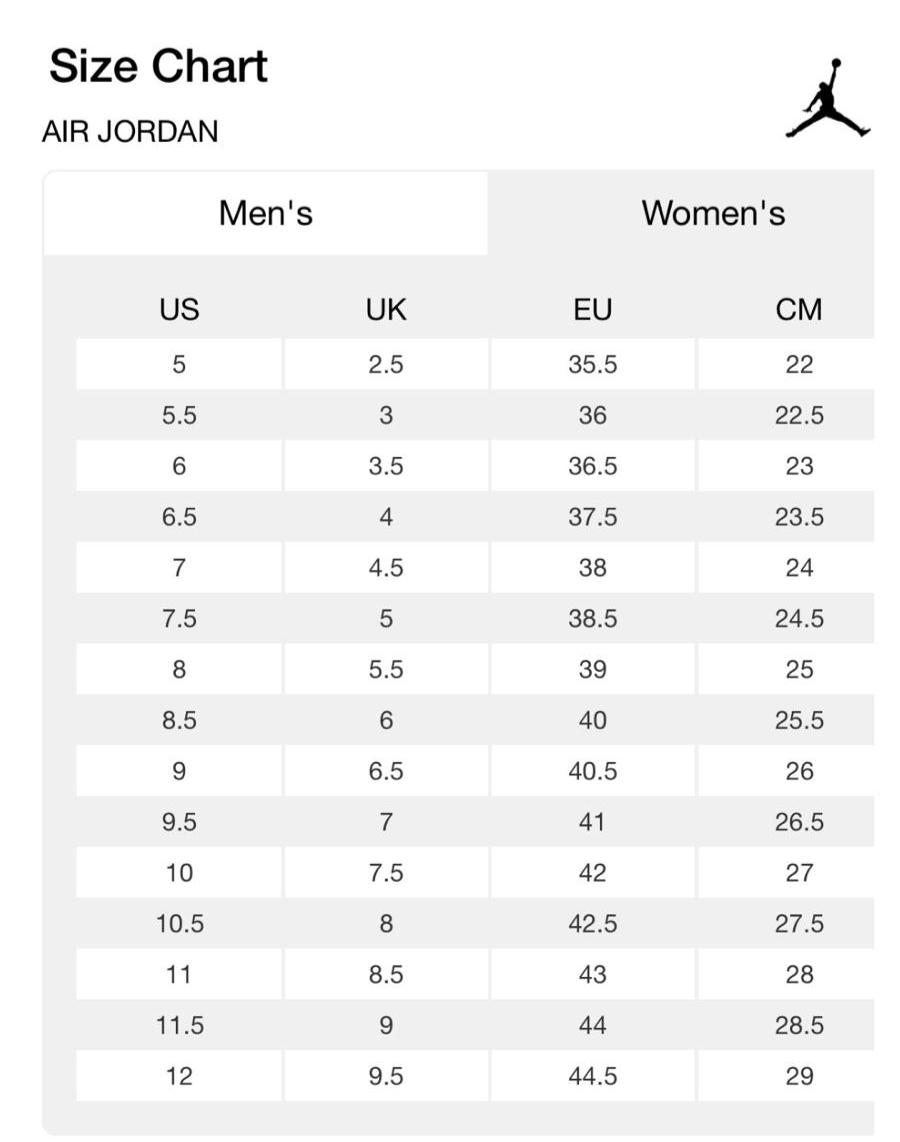Click EU size 44.5 cell
Screen dimensions: 900x1142
592,1076
